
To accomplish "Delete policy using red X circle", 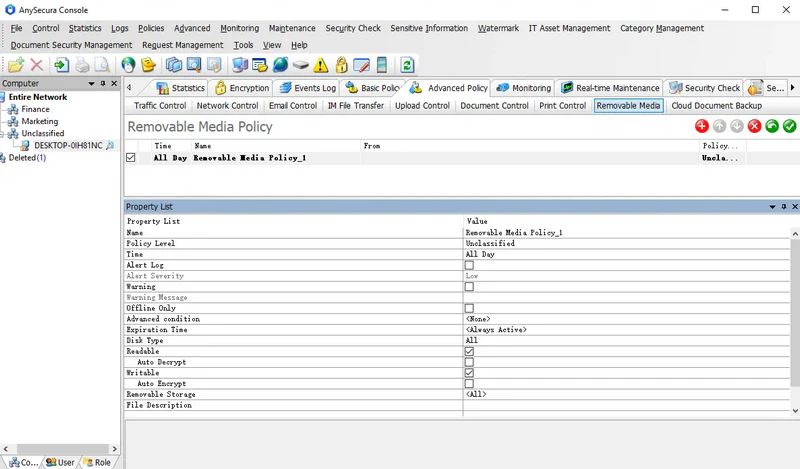I will coord(755,126).
